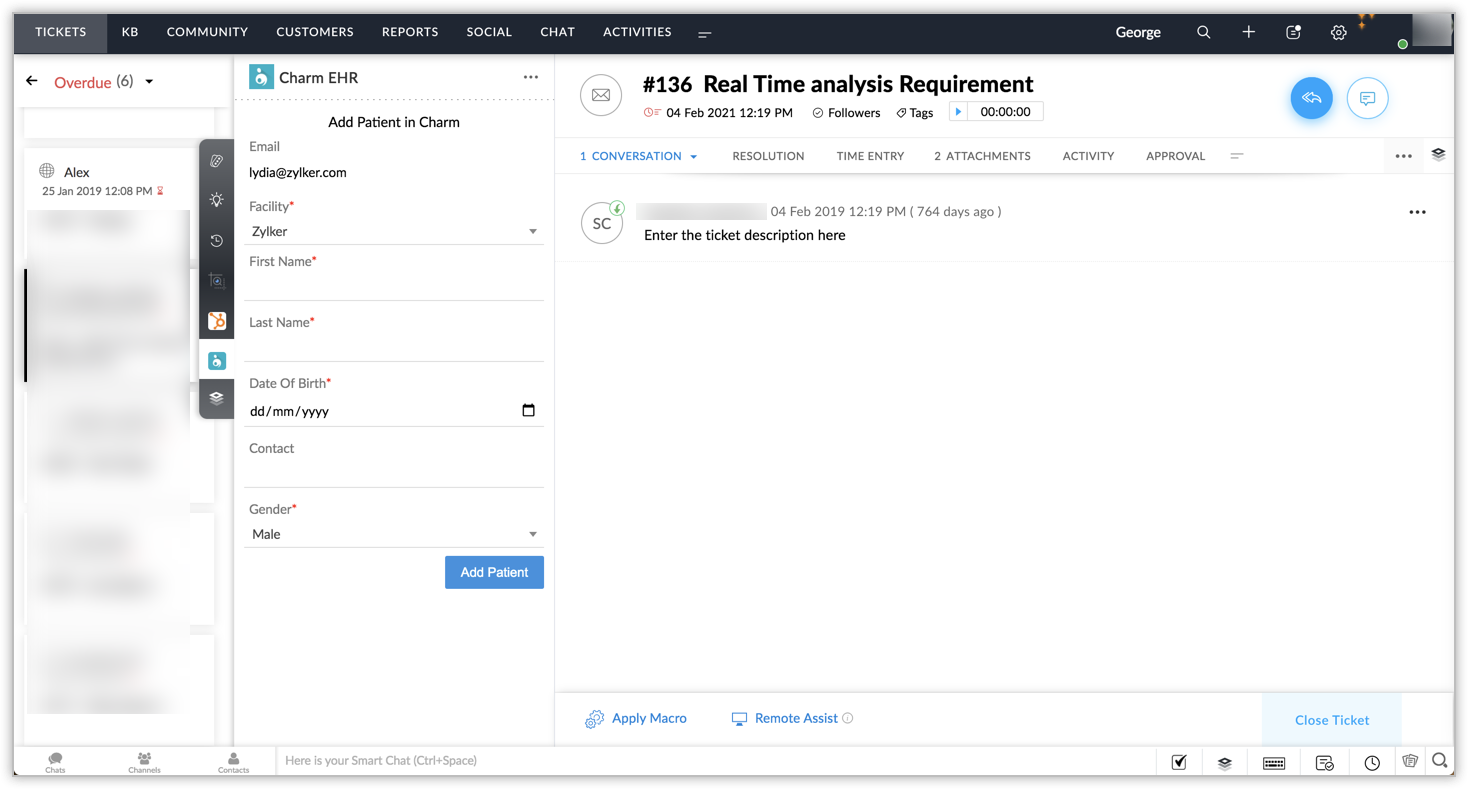Switch to the APPROVAL tab

pos(1175,156)
